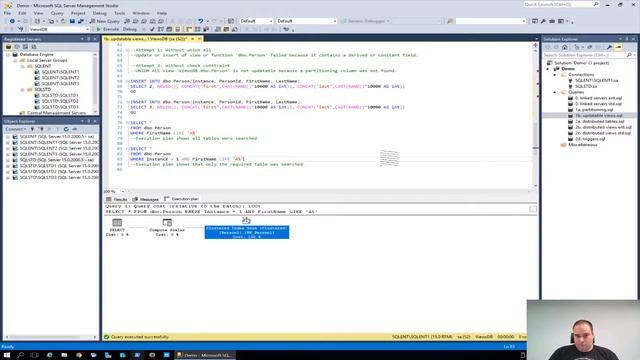Collapse the SQLENT server group
The height and width of the screenshot is (360, 640).
[x=22, y=66]
